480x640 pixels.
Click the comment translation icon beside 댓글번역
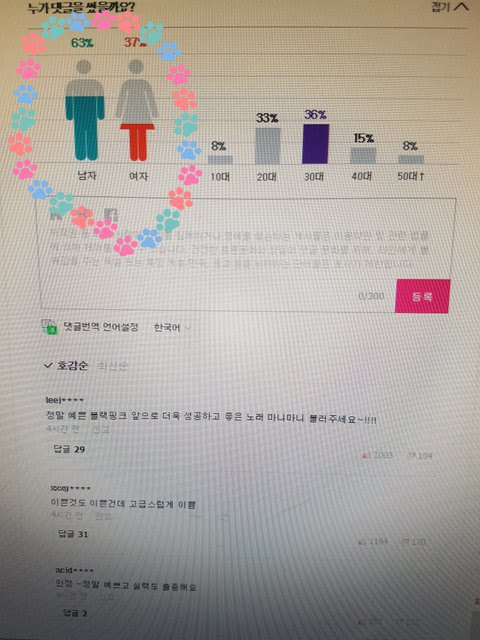pos(49,327)
